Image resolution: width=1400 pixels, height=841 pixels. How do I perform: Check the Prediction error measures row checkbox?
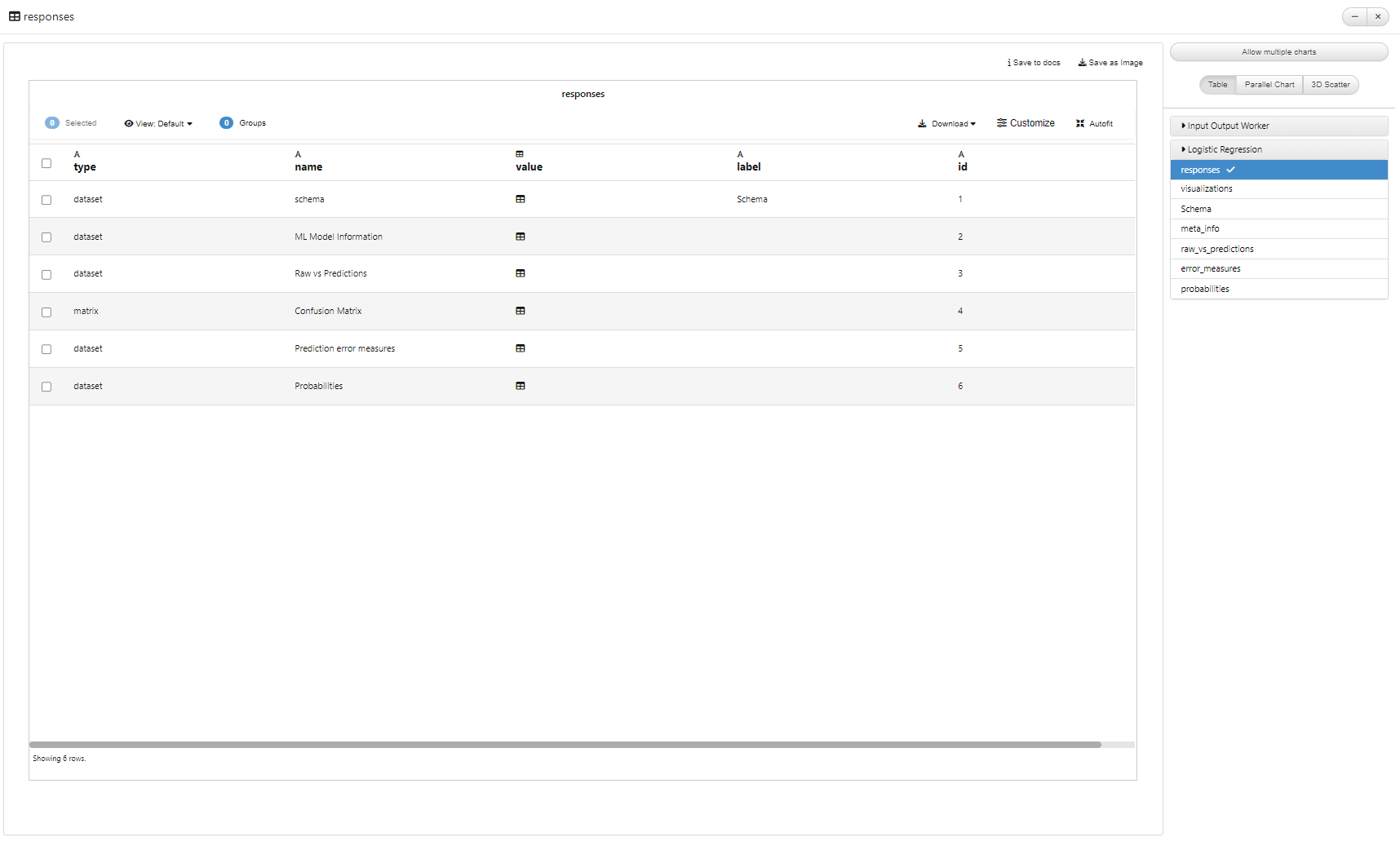47,349
